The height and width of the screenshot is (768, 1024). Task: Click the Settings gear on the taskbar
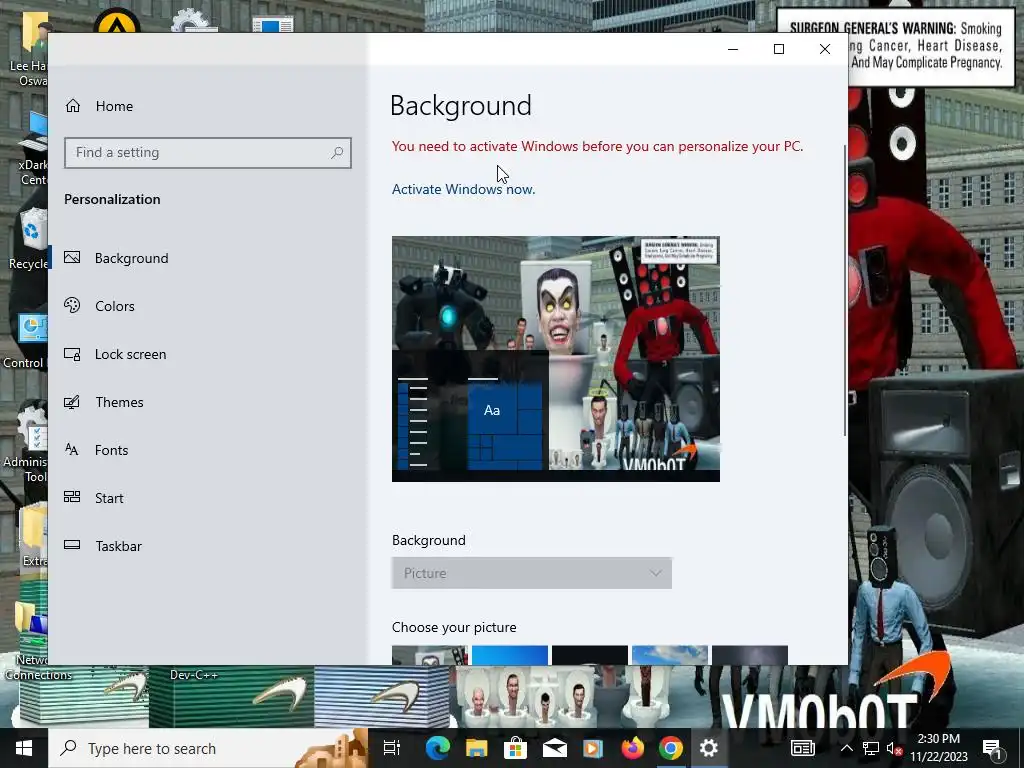[x=709, y=748]
